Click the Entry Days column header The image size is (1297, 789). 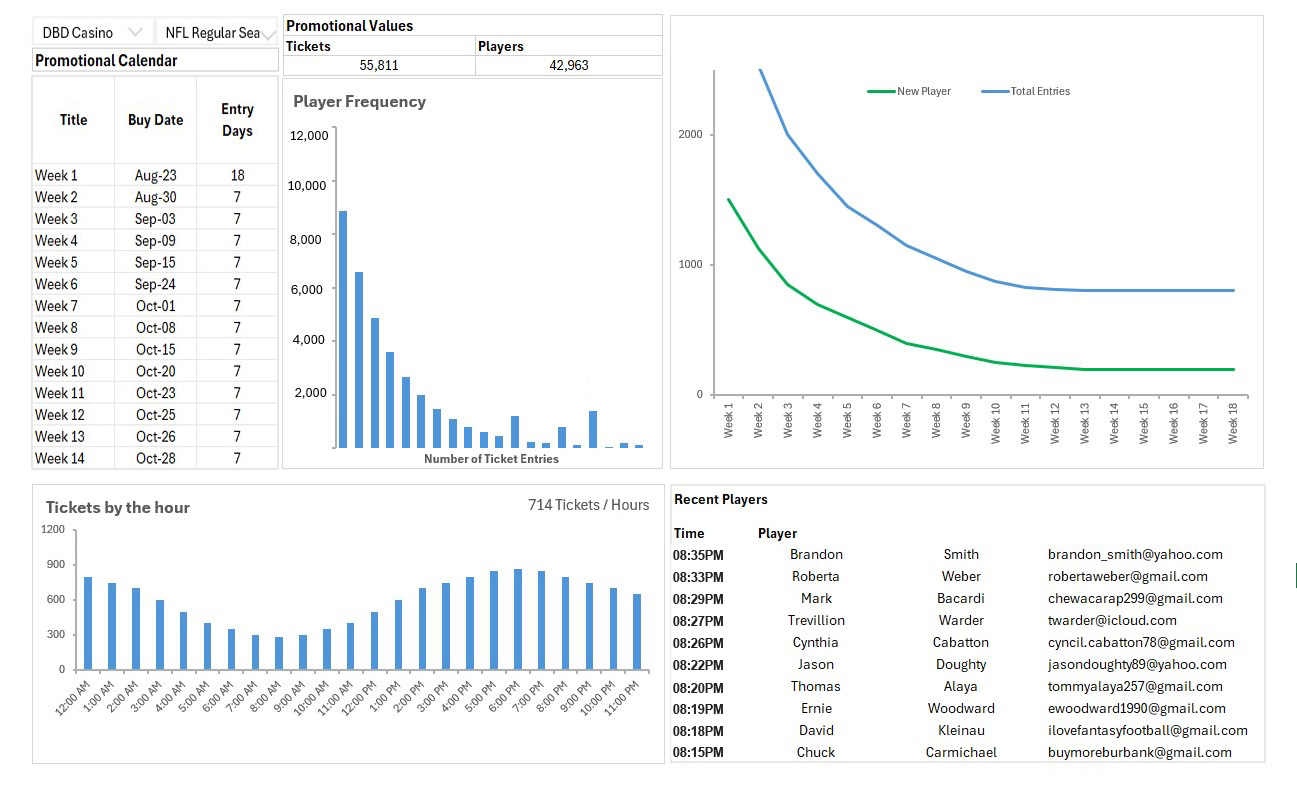(237, 120)
